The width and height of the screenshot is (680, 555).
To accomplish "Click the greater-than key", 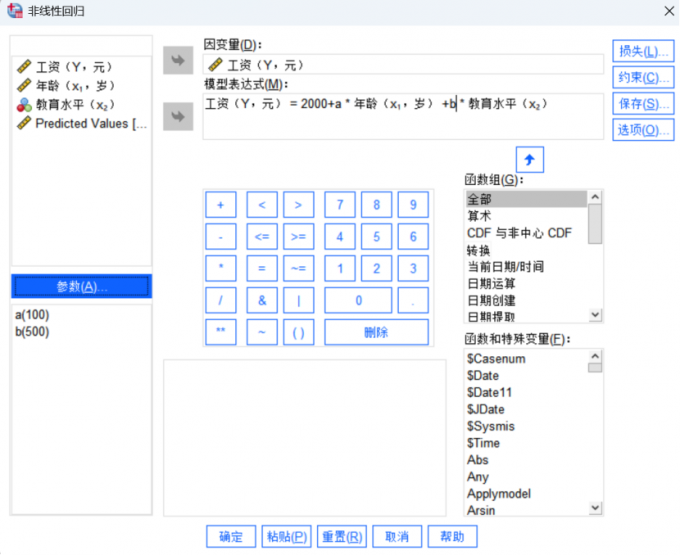I will 298,205.
